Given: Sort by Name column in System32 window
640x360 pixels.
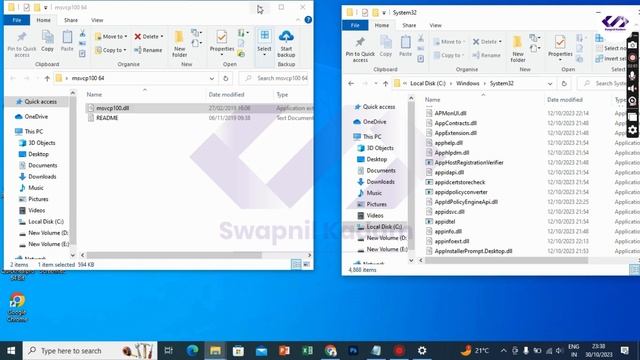Looking at the screenshot, I should (x=433, y=100).
